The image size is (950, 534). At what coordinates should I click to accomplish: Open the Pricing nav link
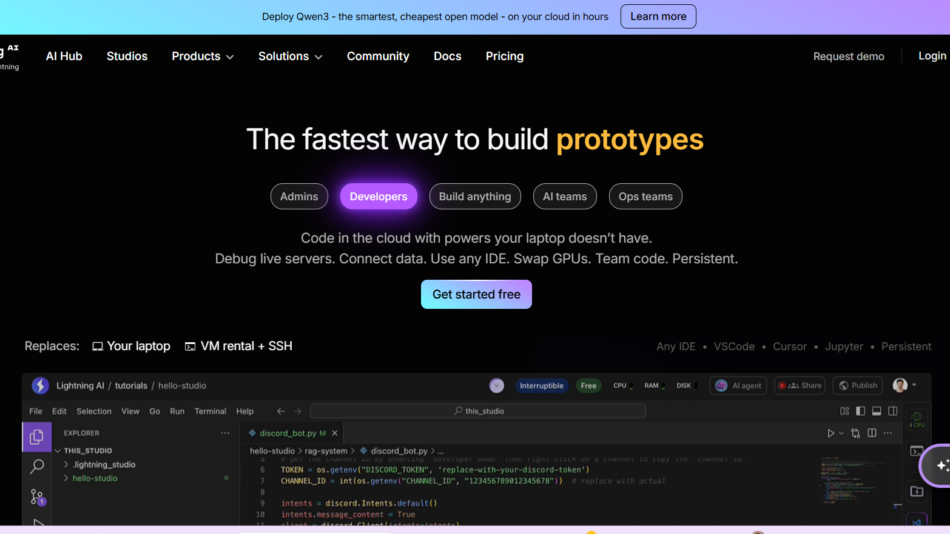pos(504,56)
